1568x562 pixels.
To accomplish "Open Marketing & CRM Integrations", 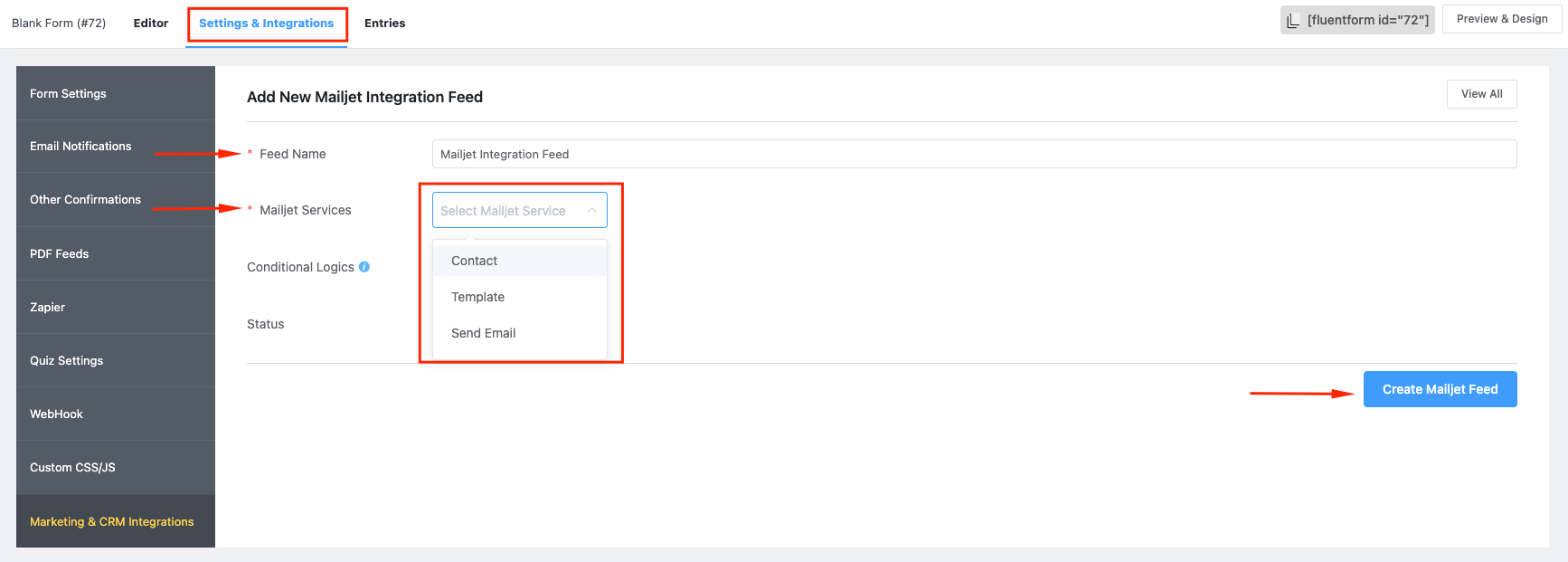I will (x=112, y=522).
